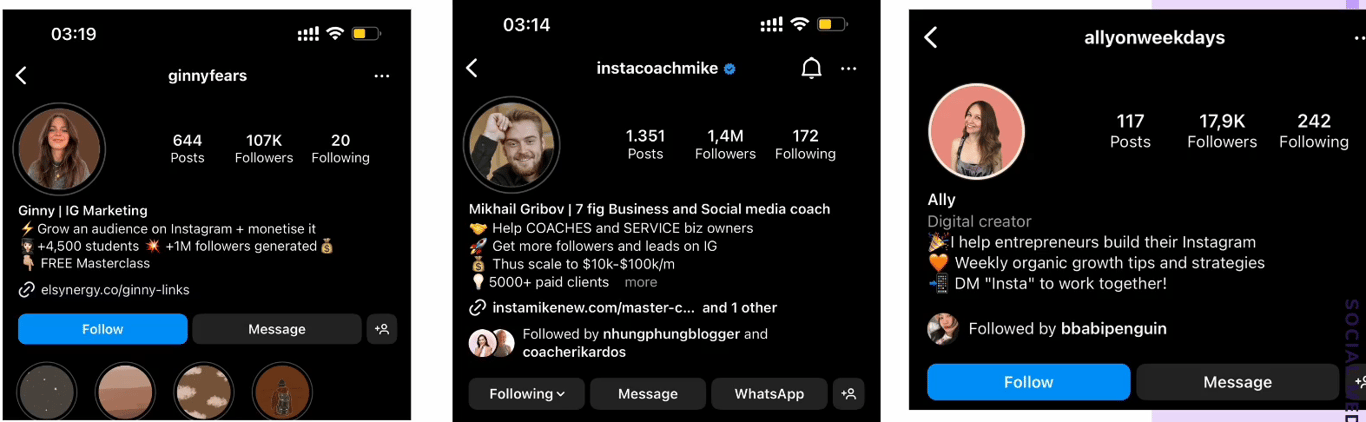
Task: Tap the add-person icon beside ginnyfears Message
Action: (x=382, y=329)
